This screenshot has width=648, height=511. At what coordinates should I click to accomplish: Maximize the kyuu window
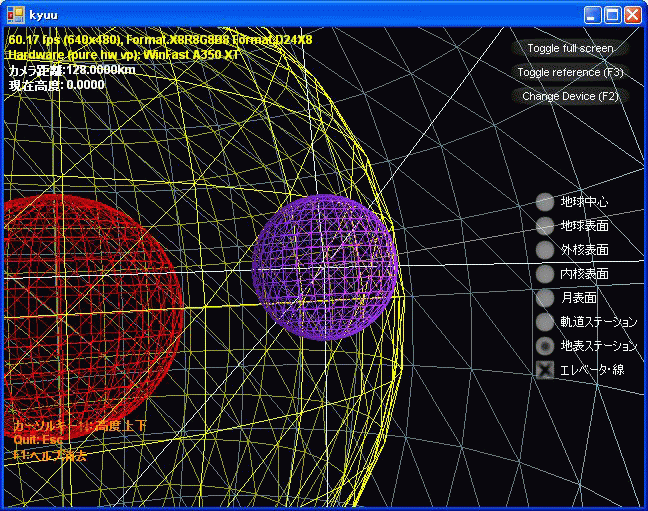tap(613, 14)
